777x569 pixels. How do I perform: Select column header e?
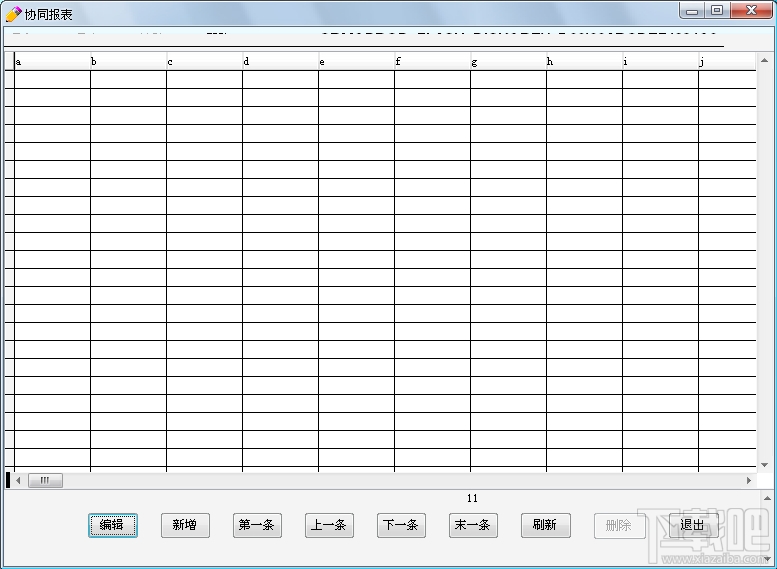pyautogui.click(x=356, y=61)
